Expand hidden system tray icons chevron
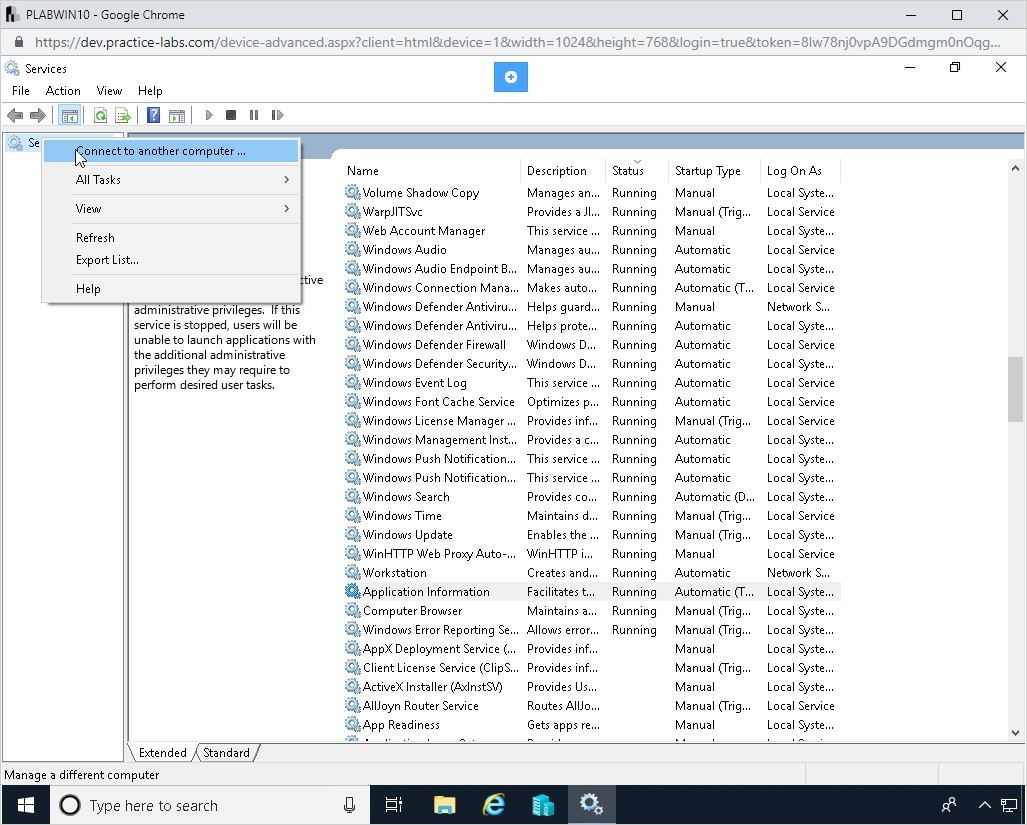The height and width of the screenshot is (825, 1027). pos(984,805)
